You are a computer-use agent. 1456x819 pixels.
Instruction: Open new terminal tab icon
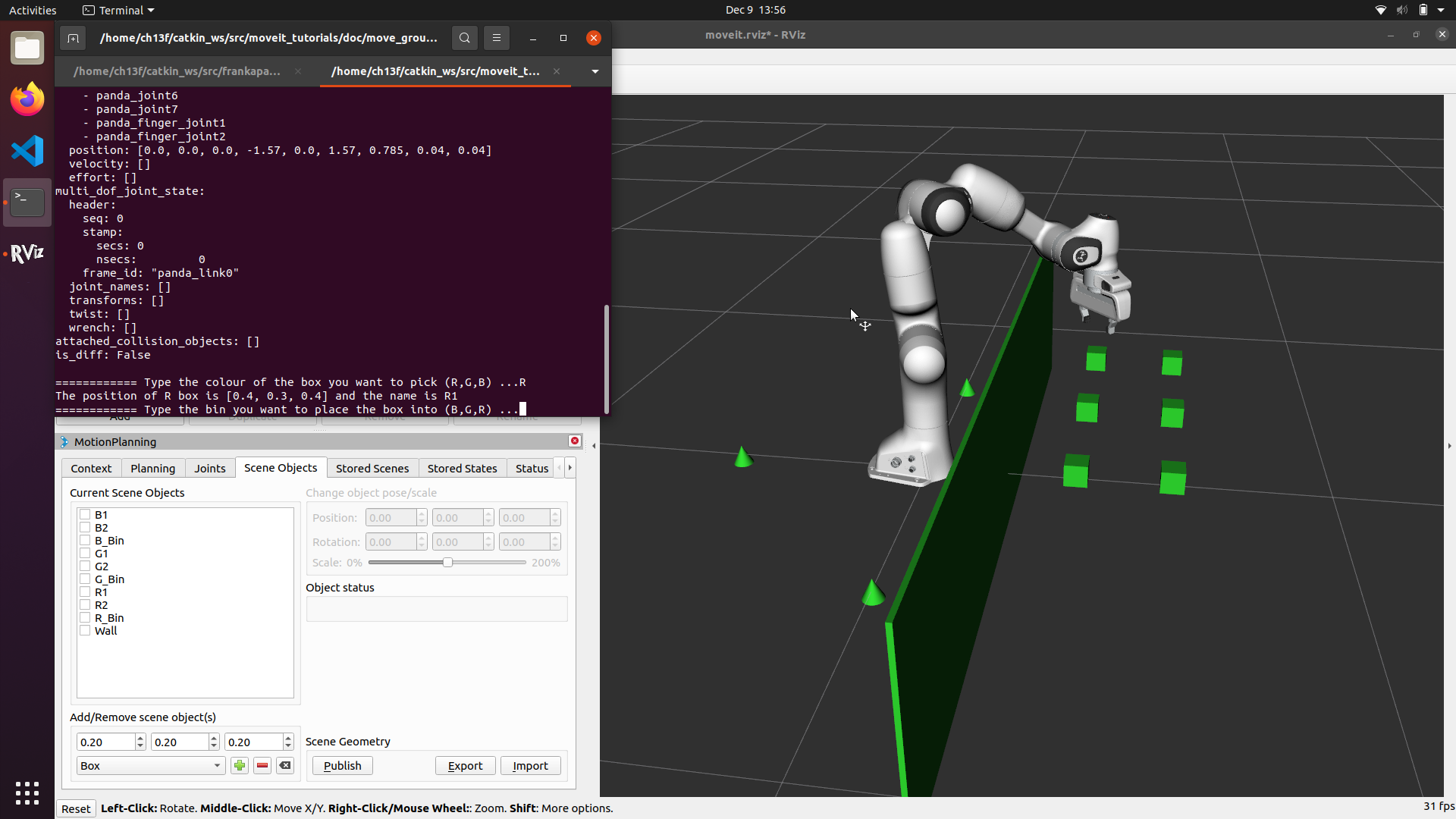[73, 38]
